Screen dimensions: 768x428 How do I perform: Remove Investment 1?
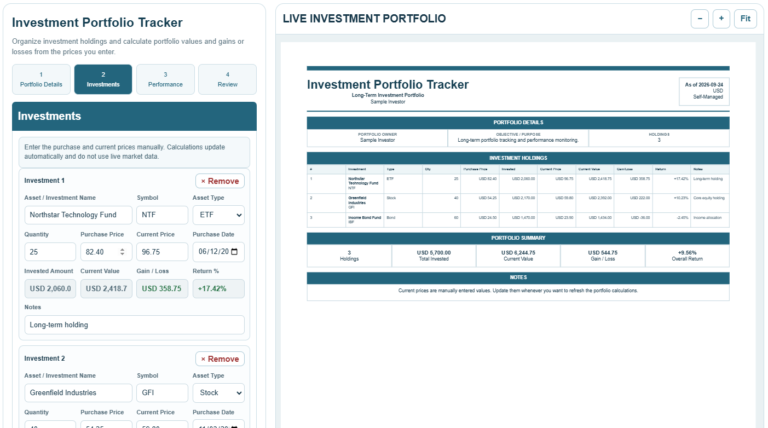[220, 181]
